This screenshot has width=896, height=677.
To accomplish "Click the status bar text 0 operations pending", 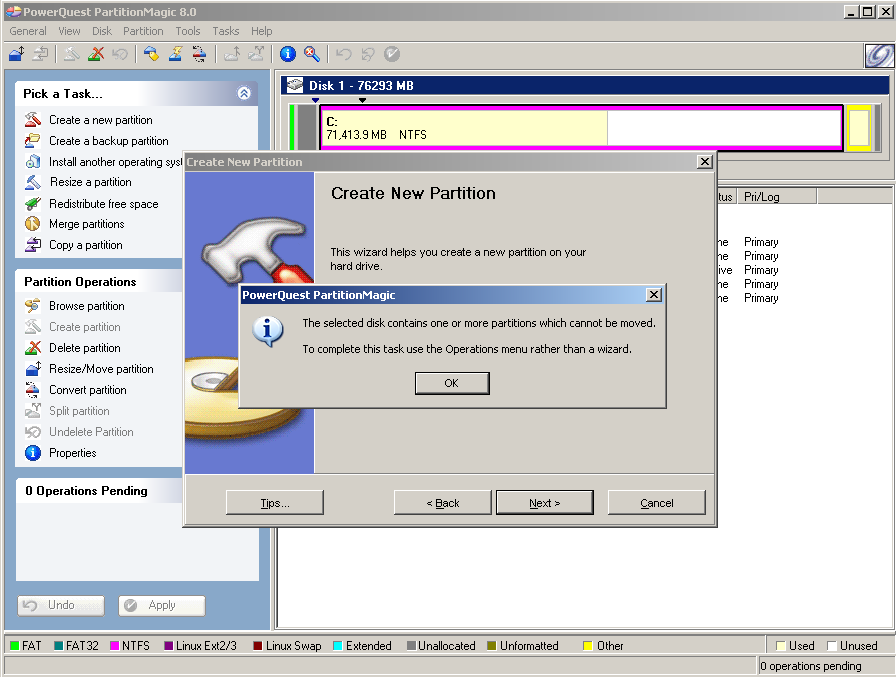I will click(811, 666).
